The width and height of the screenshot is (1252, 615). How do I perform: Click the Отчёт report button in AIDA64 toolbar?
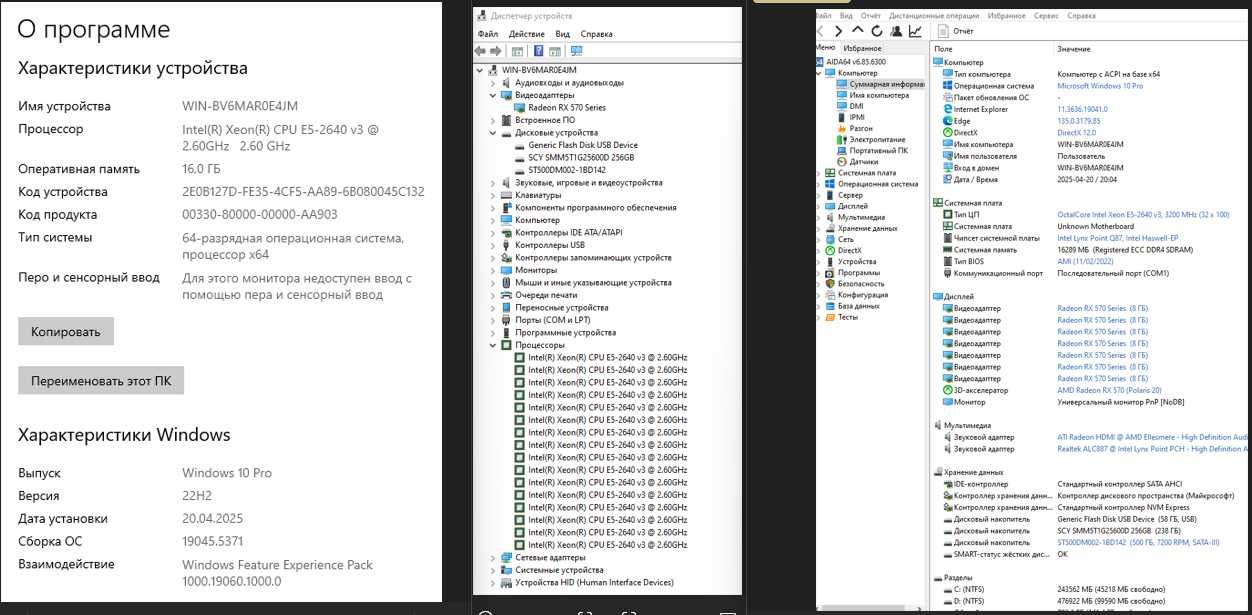[x=955, y=32]
